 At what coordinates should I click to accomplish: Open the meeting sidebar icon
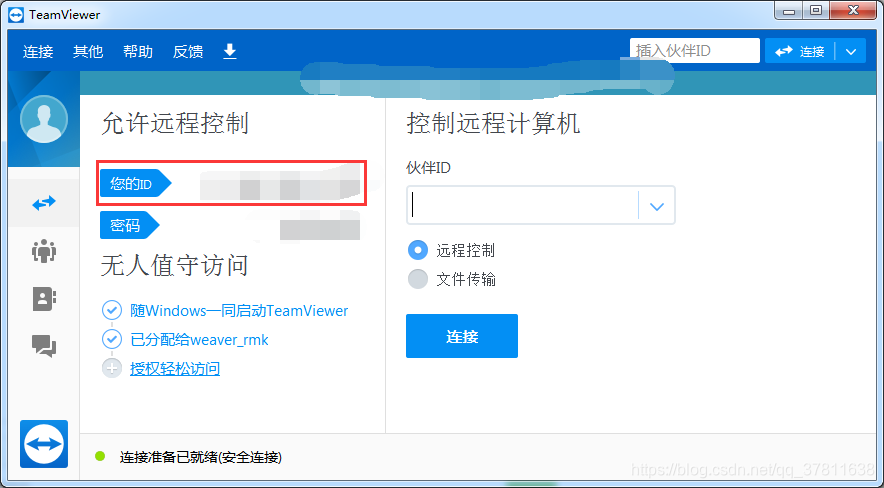pos(44,251)
